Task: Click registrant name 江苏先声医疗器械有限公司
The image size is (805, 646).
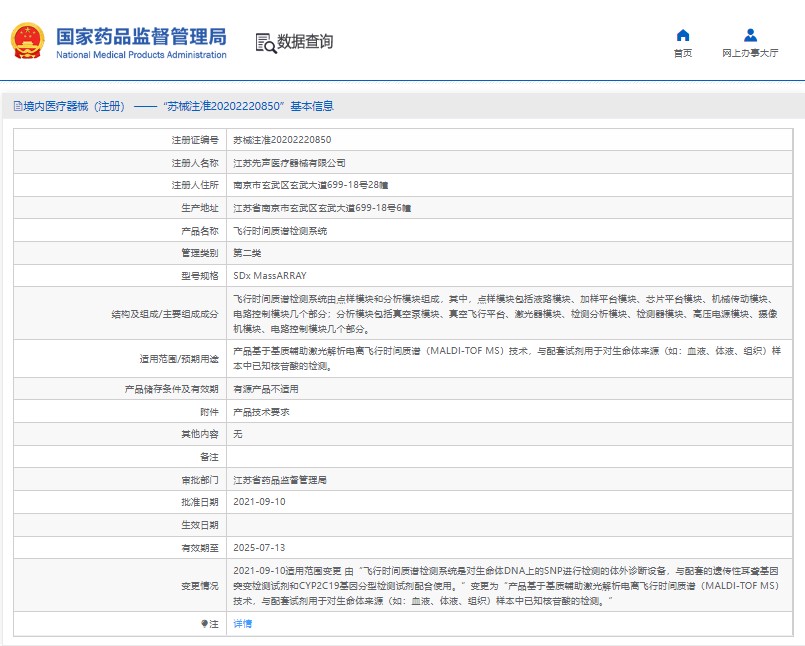Action: pos(289,162)
